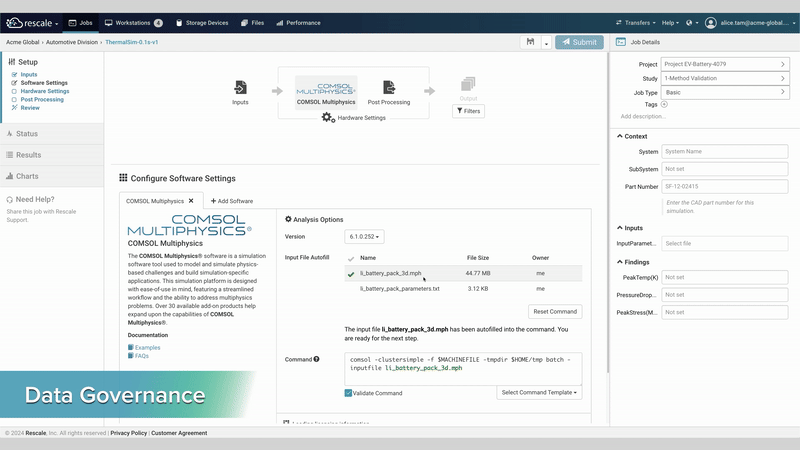Close the COMSOL Multiphysics software tab
The width and height of the screenshot is (800, 450).
tap(191, 201)
